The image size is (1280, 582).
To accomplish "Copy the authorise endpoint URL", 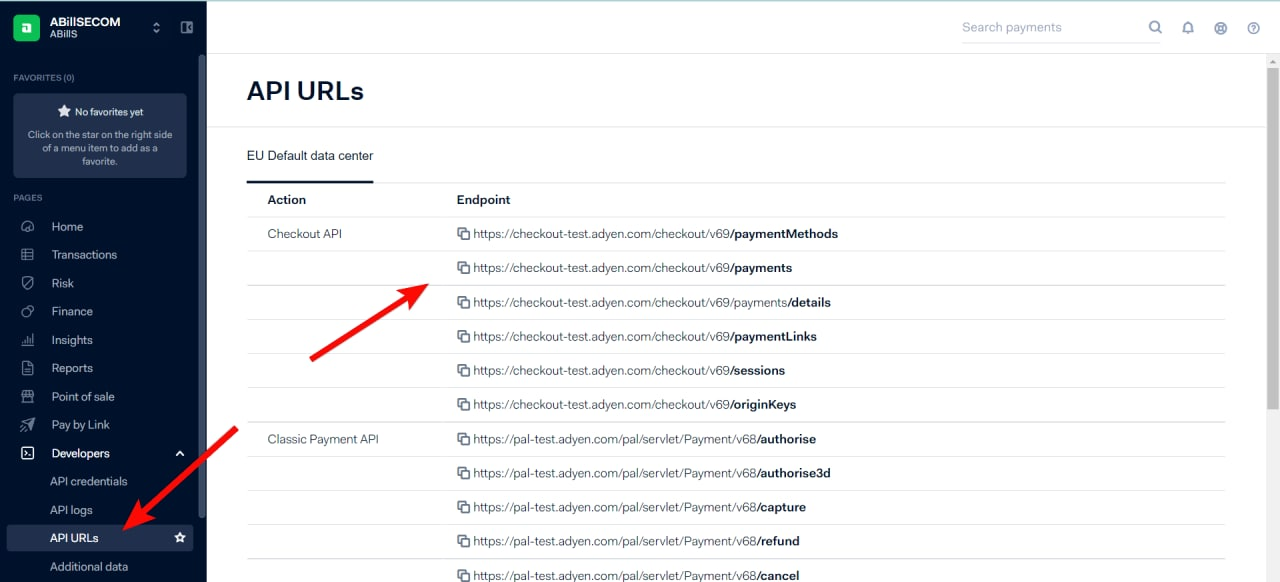I will point(463,439).
